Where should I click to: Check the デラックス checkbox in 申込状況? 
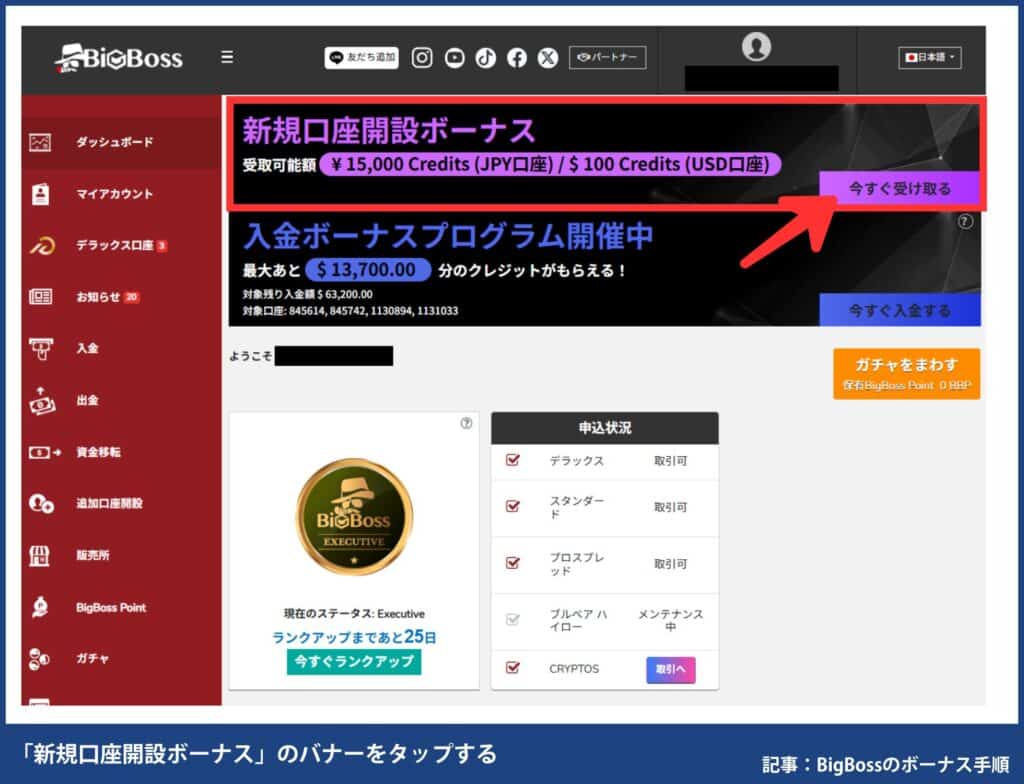click(514, 462)
